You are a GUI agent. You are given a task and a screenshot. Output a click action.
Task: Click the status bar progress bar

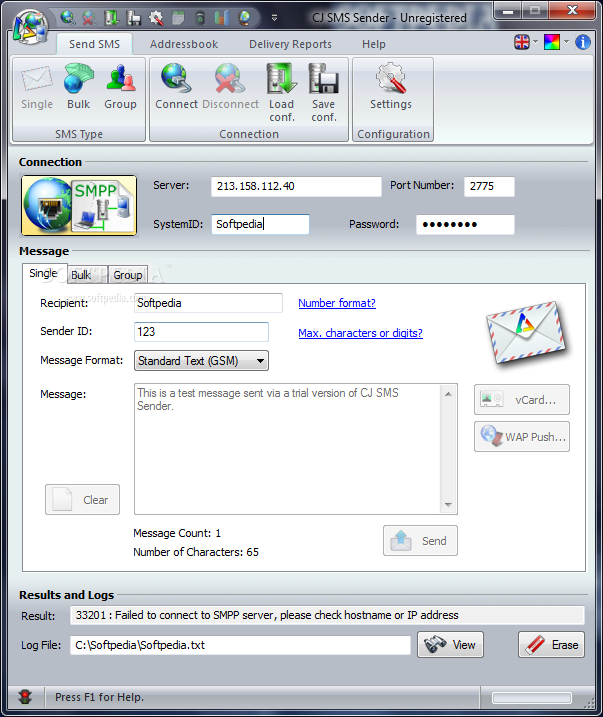532,697
